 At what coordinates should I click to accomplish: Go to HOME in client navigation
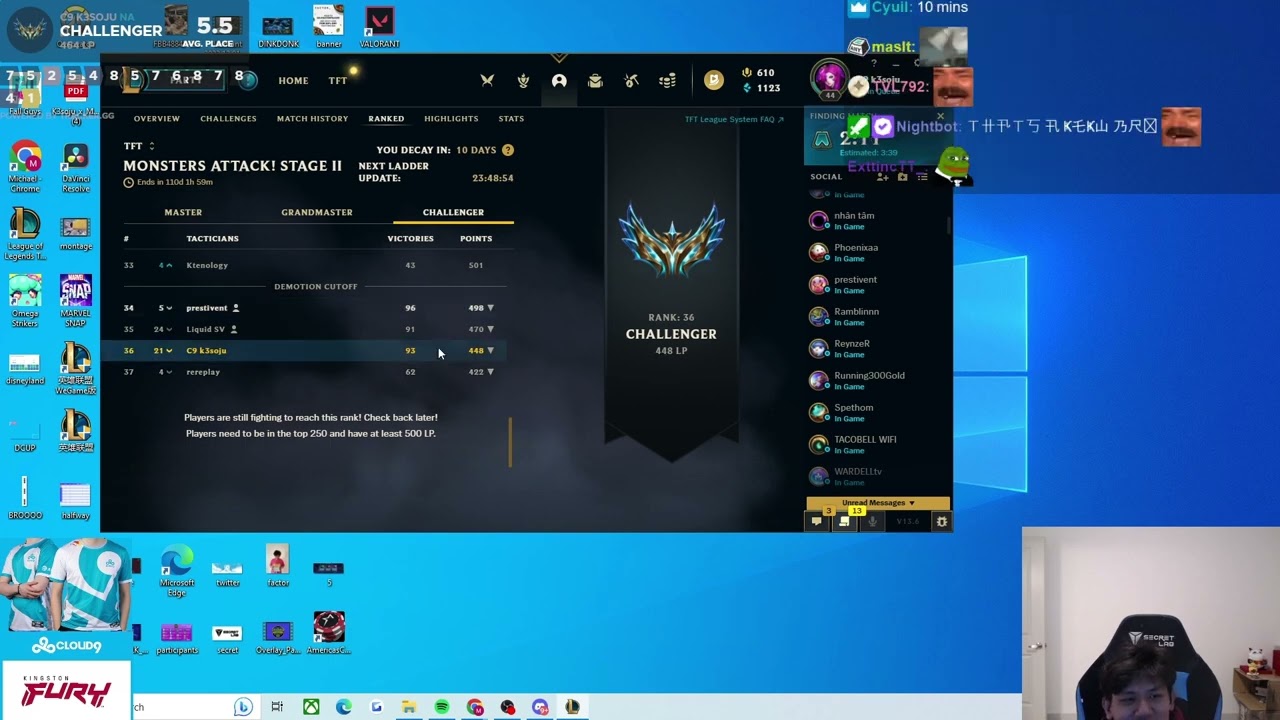pos(293,81)
